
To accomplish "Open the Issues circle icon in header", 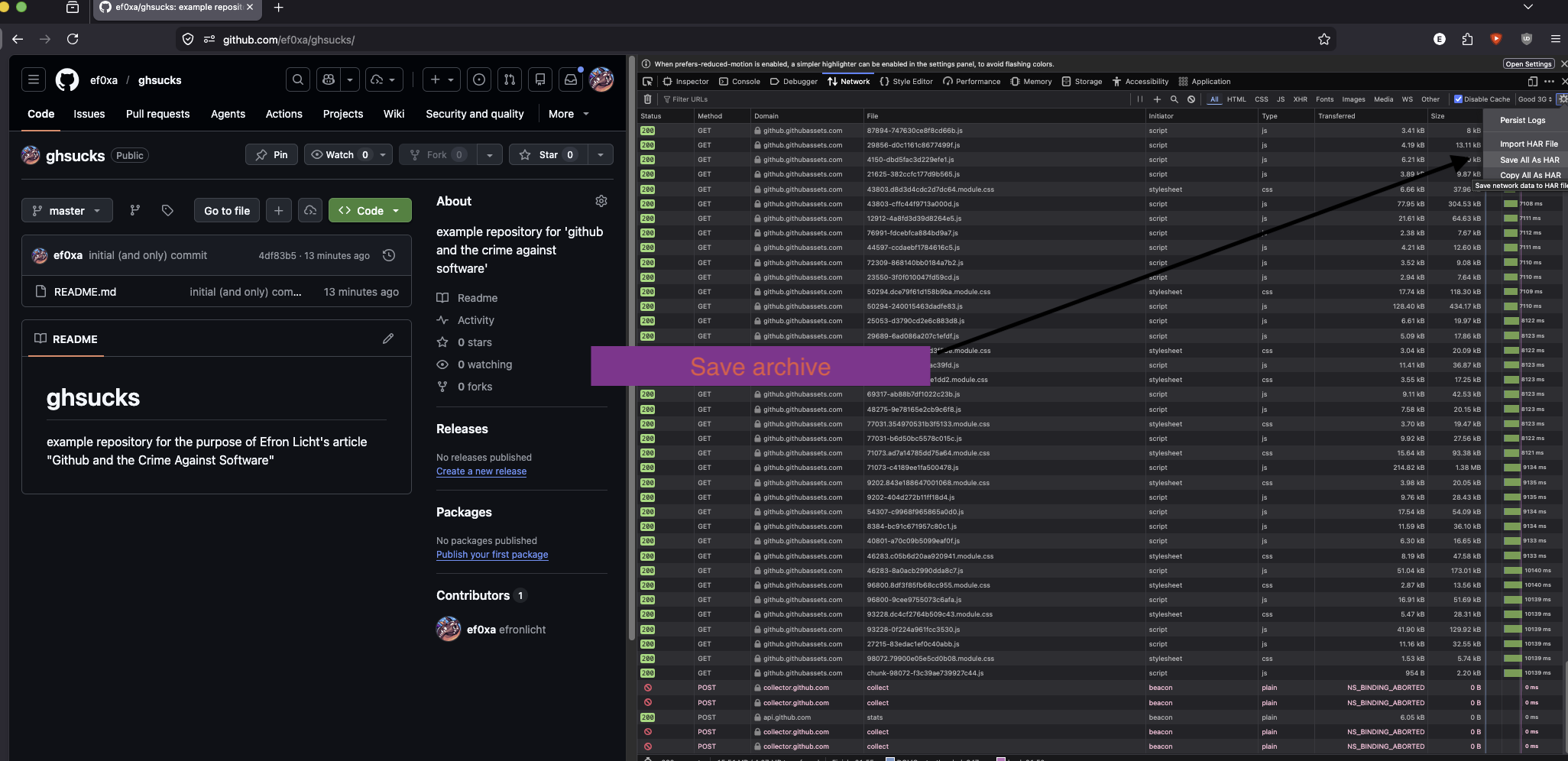I will pyautogui.click(x=479, y=79).
